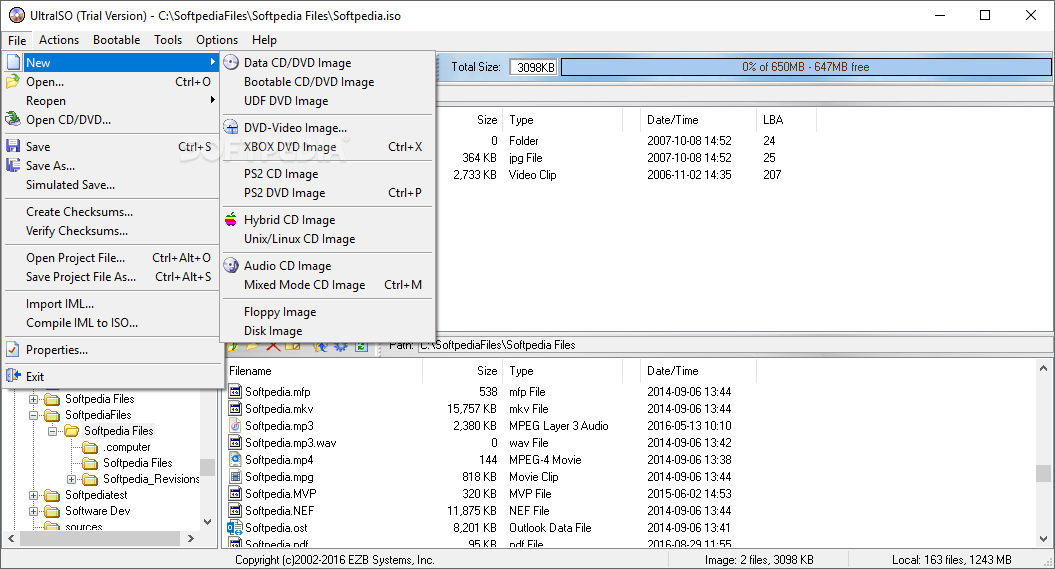
Task: Click Import IML...
Action: (x=112, y=304)
